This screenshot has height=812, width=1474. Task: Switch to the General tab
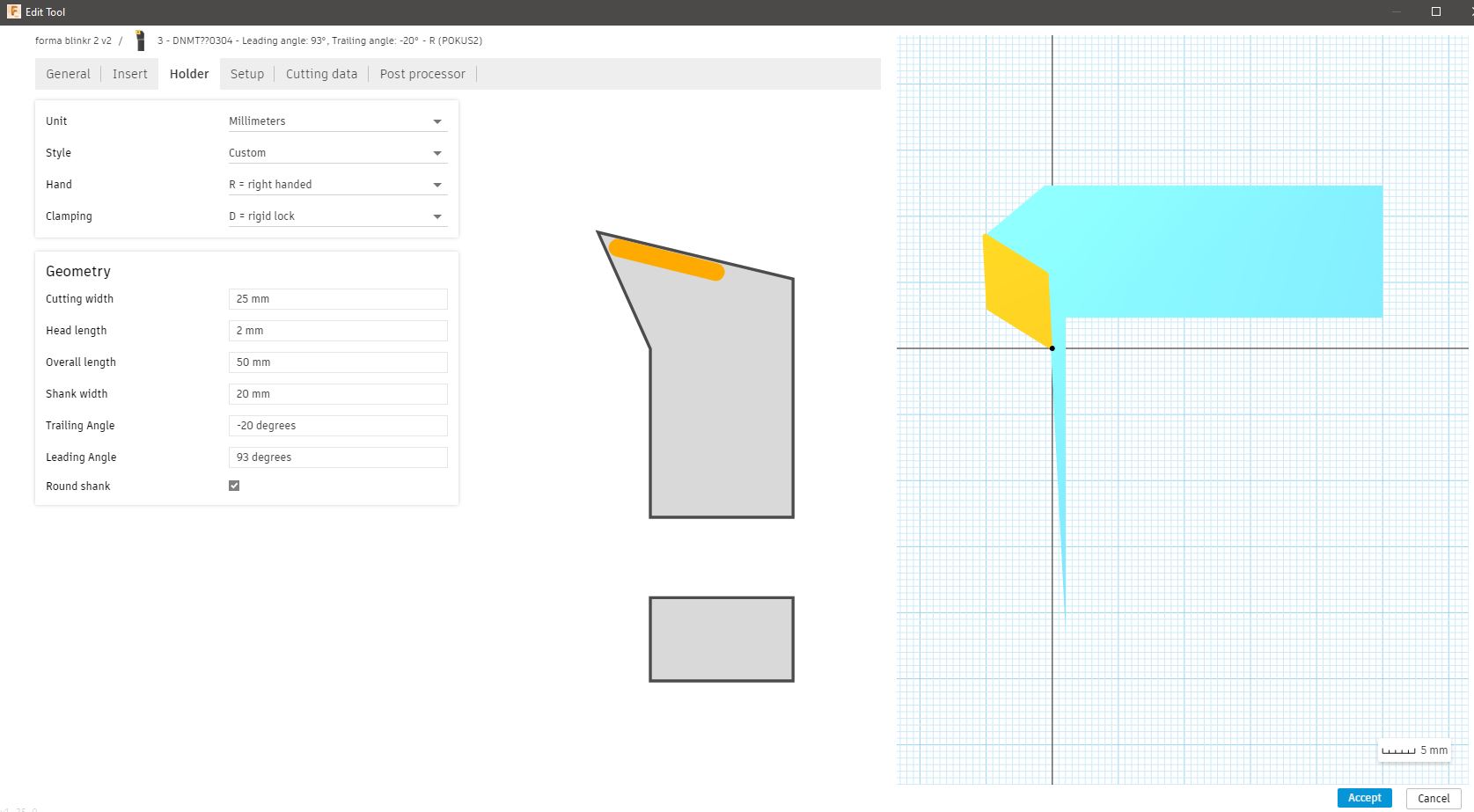pyautogui.click(x=68, y=74)
